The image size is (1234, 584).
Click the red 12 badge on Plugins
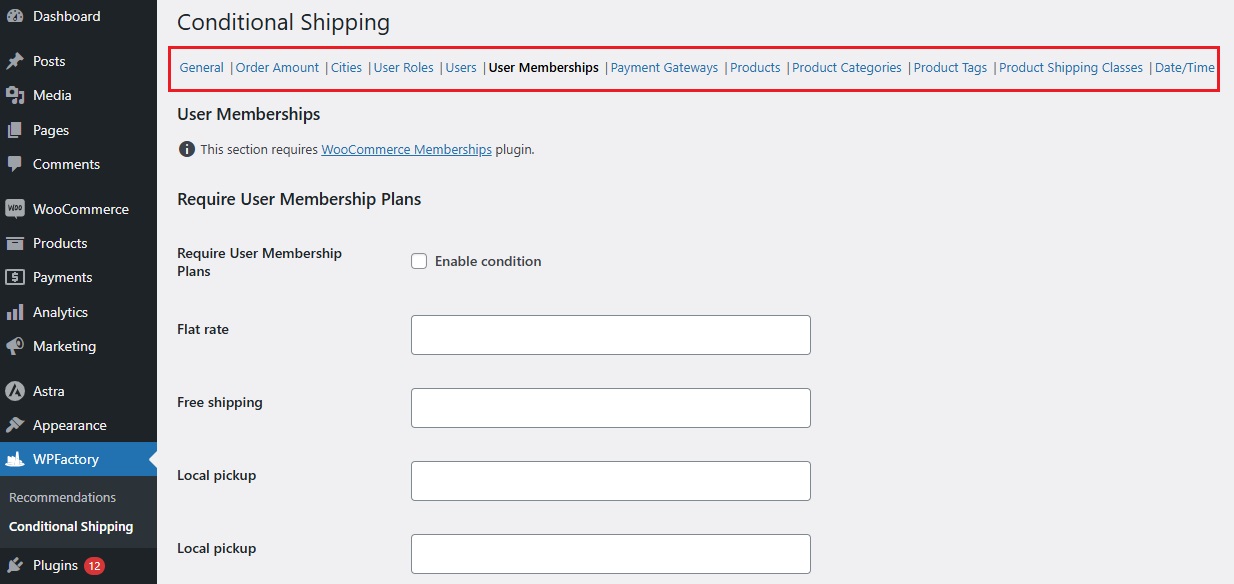coord(94,565)
